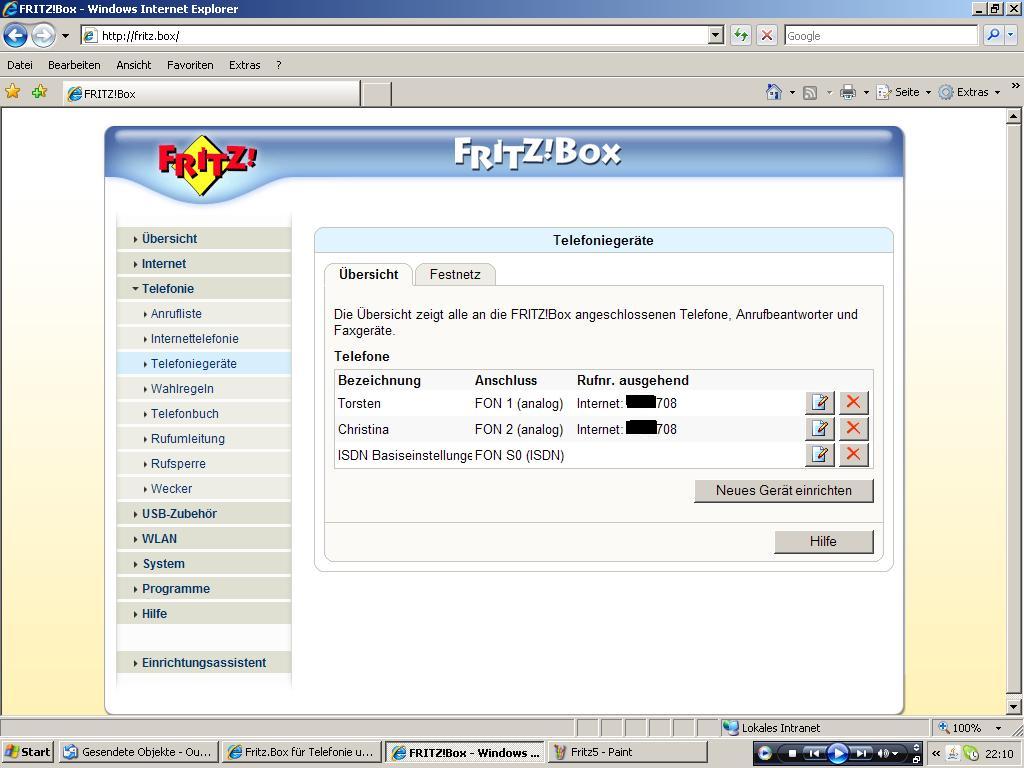Open the Favoriten menu
This screenshot has height=768, width=1024.
coord(190,65)
